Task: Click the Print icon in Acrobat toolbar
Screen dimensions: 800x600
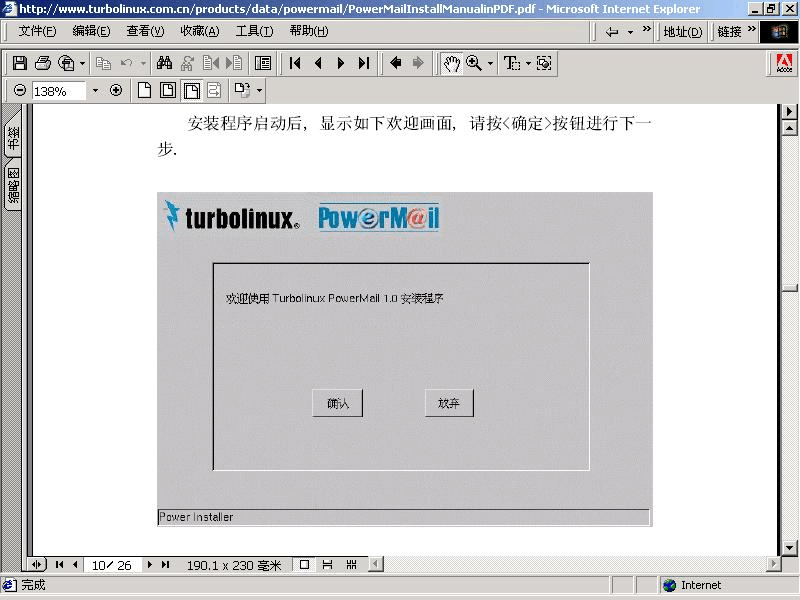Action: click(x=43, y=63)
